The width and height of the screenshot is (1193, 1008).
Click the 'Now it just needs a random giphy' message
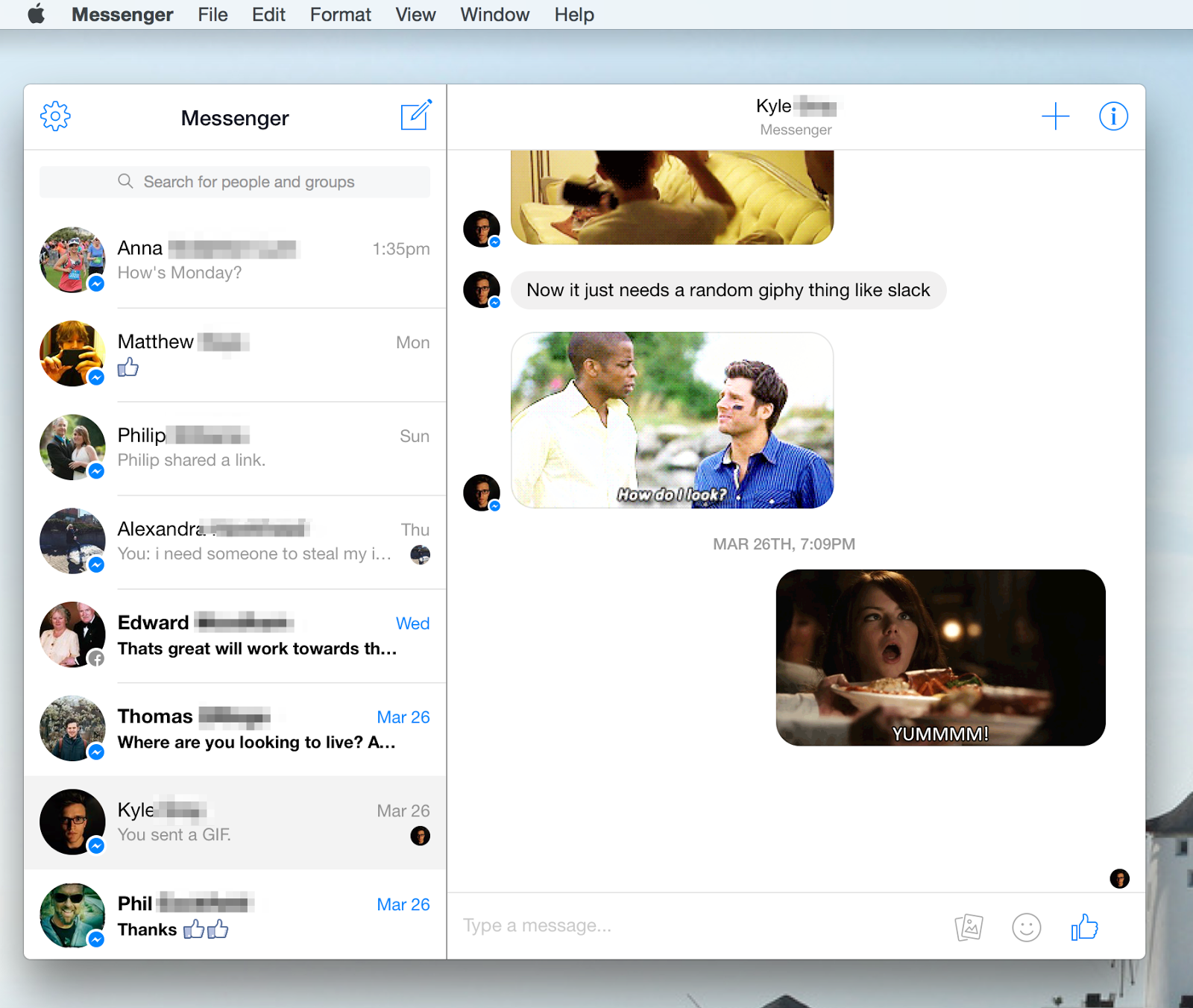click(728, 290)
